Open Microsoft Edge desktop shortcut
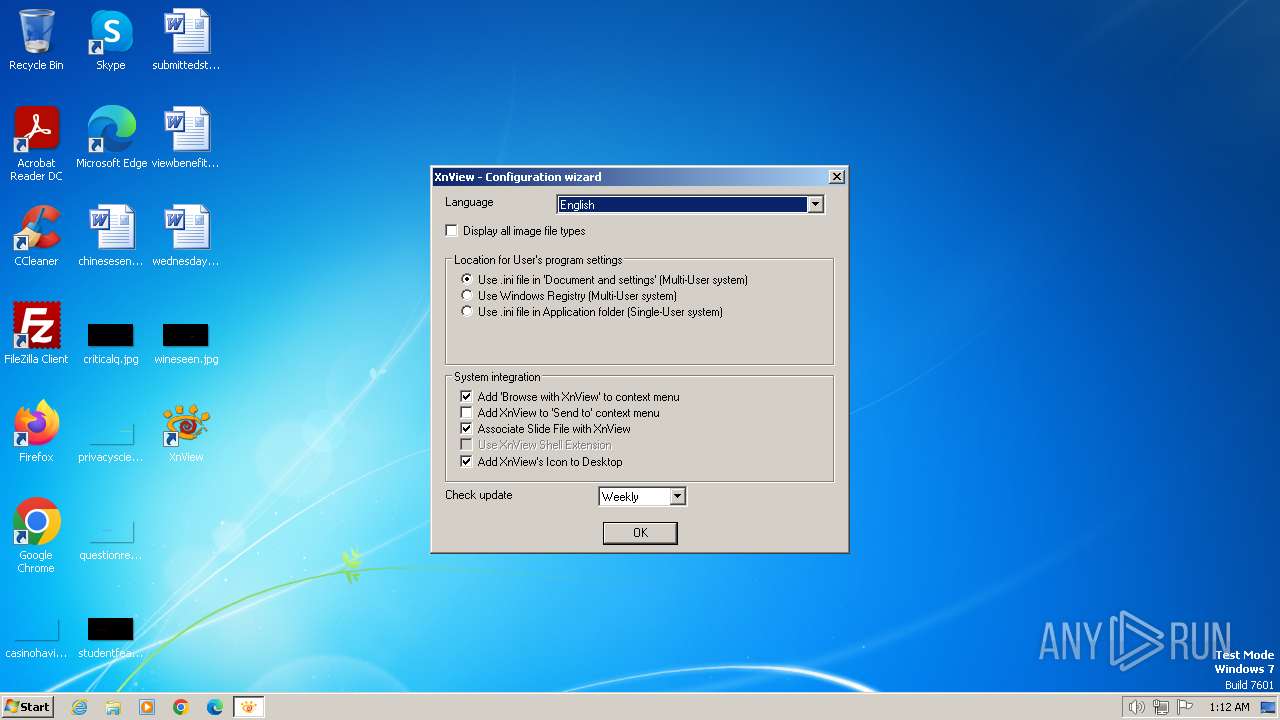 [x=111, y=137]
